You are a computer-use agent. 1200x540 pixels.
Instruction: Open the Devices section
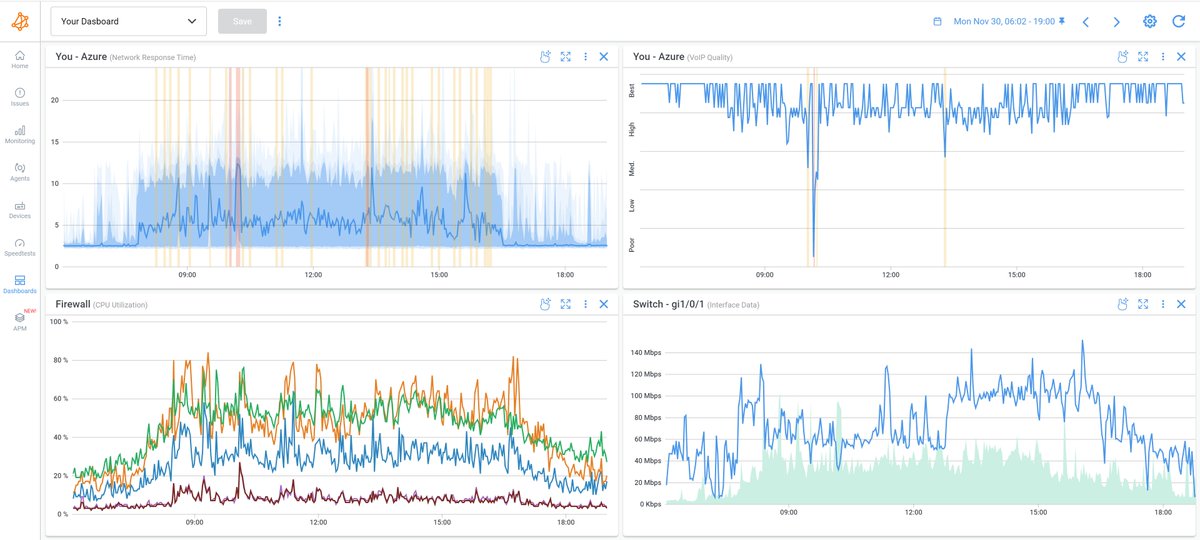20,209
